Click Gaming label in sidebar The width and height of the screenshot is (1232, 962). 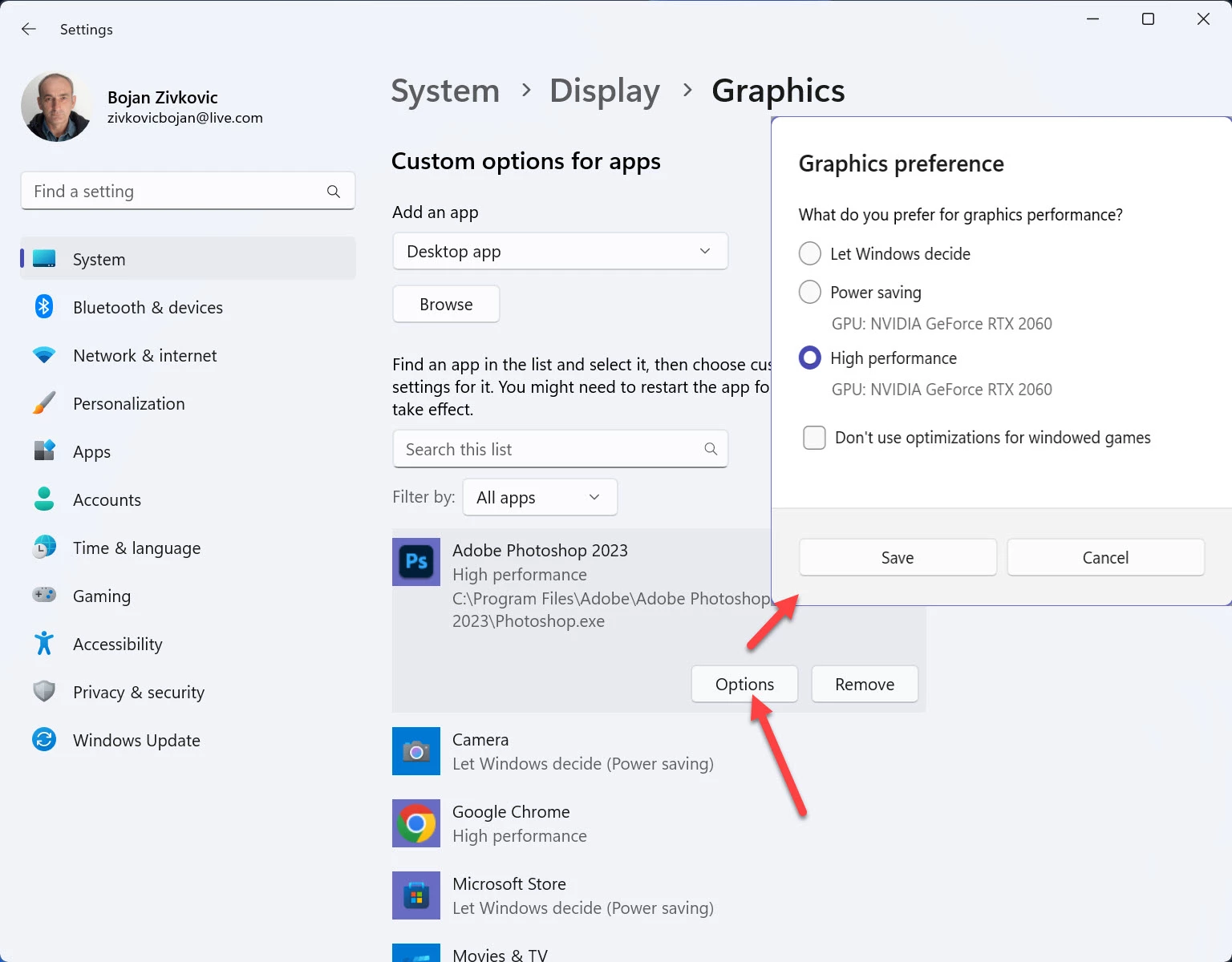coord(102,596)
